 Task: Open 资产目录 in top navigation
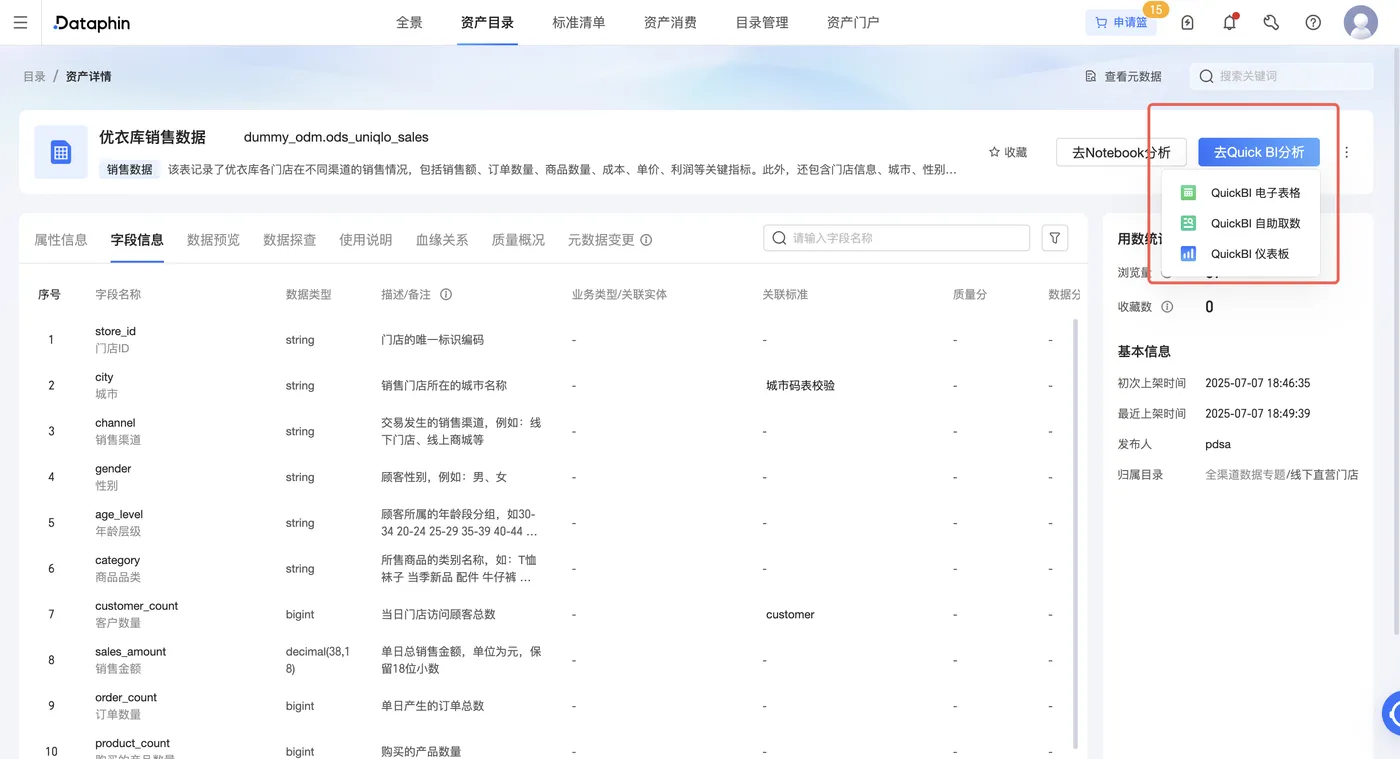pyautogui.click(x=487, y=23)
